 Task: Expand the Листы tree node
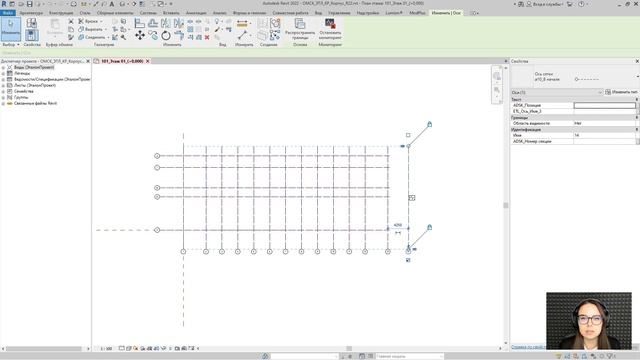(3, 85)
